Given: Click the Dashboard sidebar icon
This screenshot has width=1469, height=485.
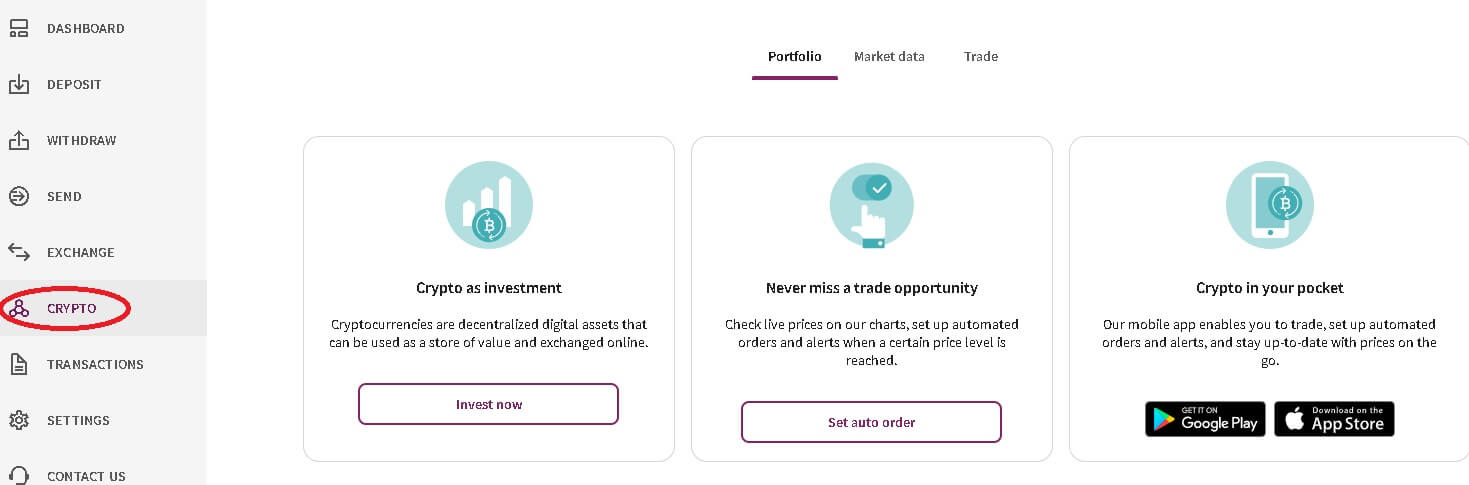Looking at the screenshot, I should (x=18, y=28).
